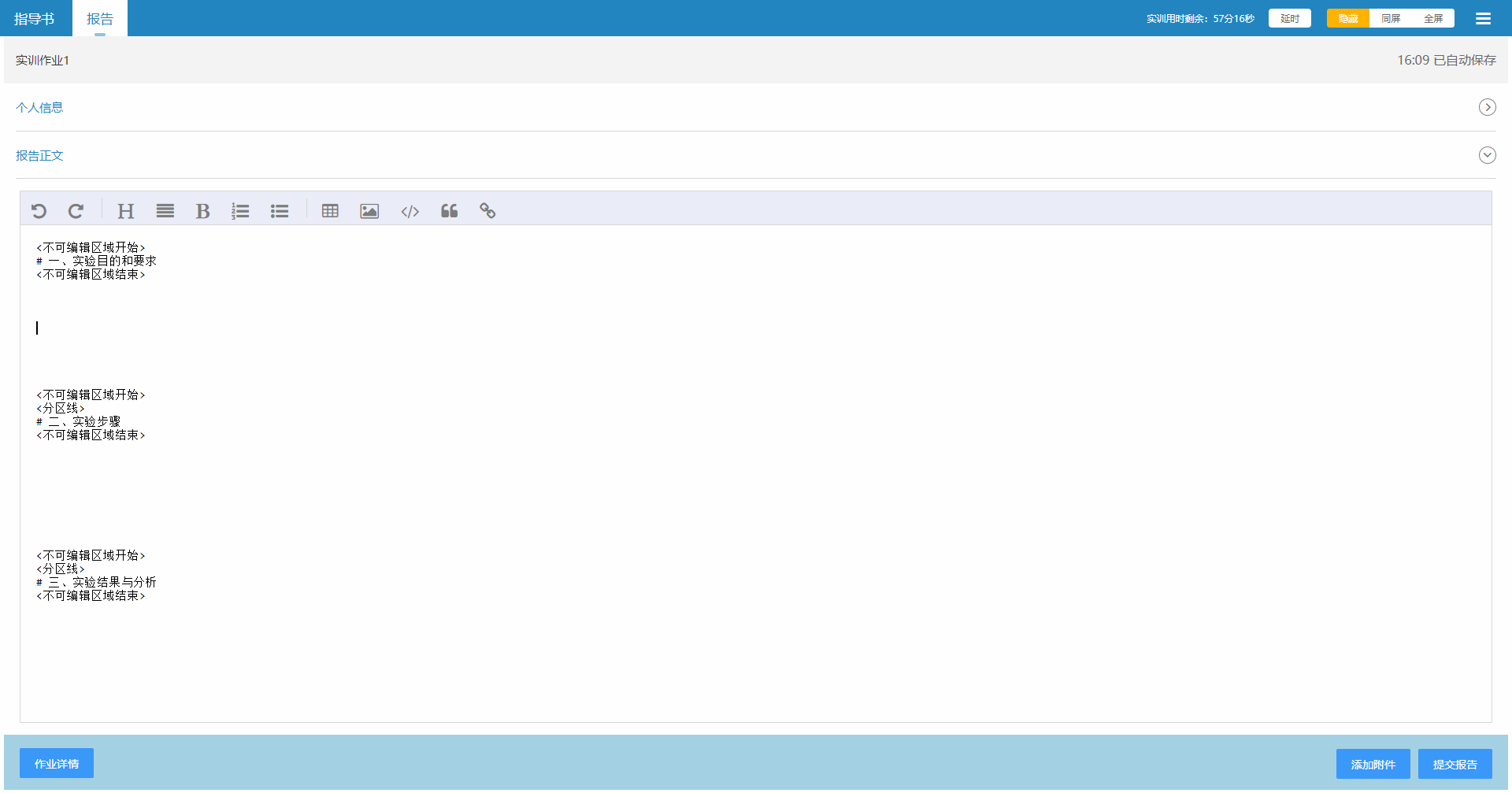Viewport: 1512px width, 793px height.
Task: Select the 隐藏 view mode
Action: [1347, 19]
